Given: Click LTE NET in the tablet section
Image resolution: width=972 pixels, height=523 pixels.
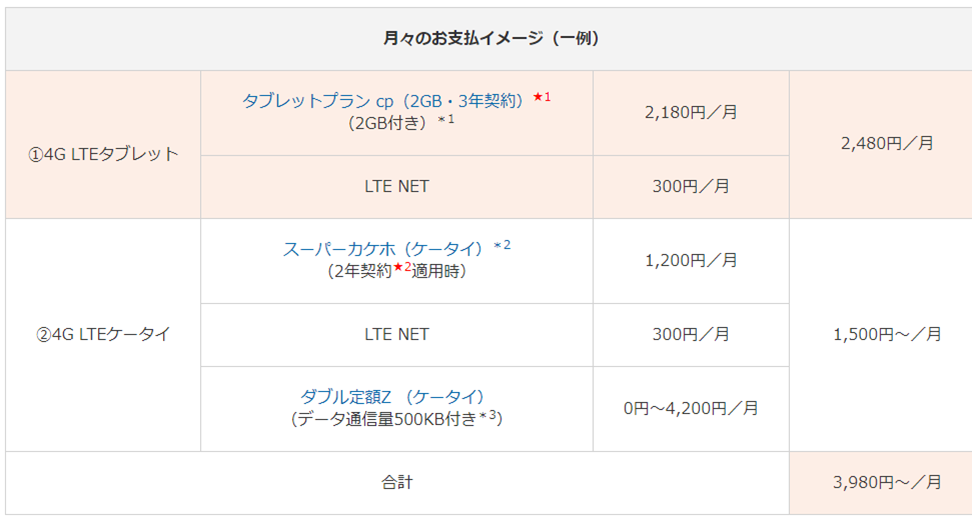Looking at the screenshot, I should [x=397, y=186].
